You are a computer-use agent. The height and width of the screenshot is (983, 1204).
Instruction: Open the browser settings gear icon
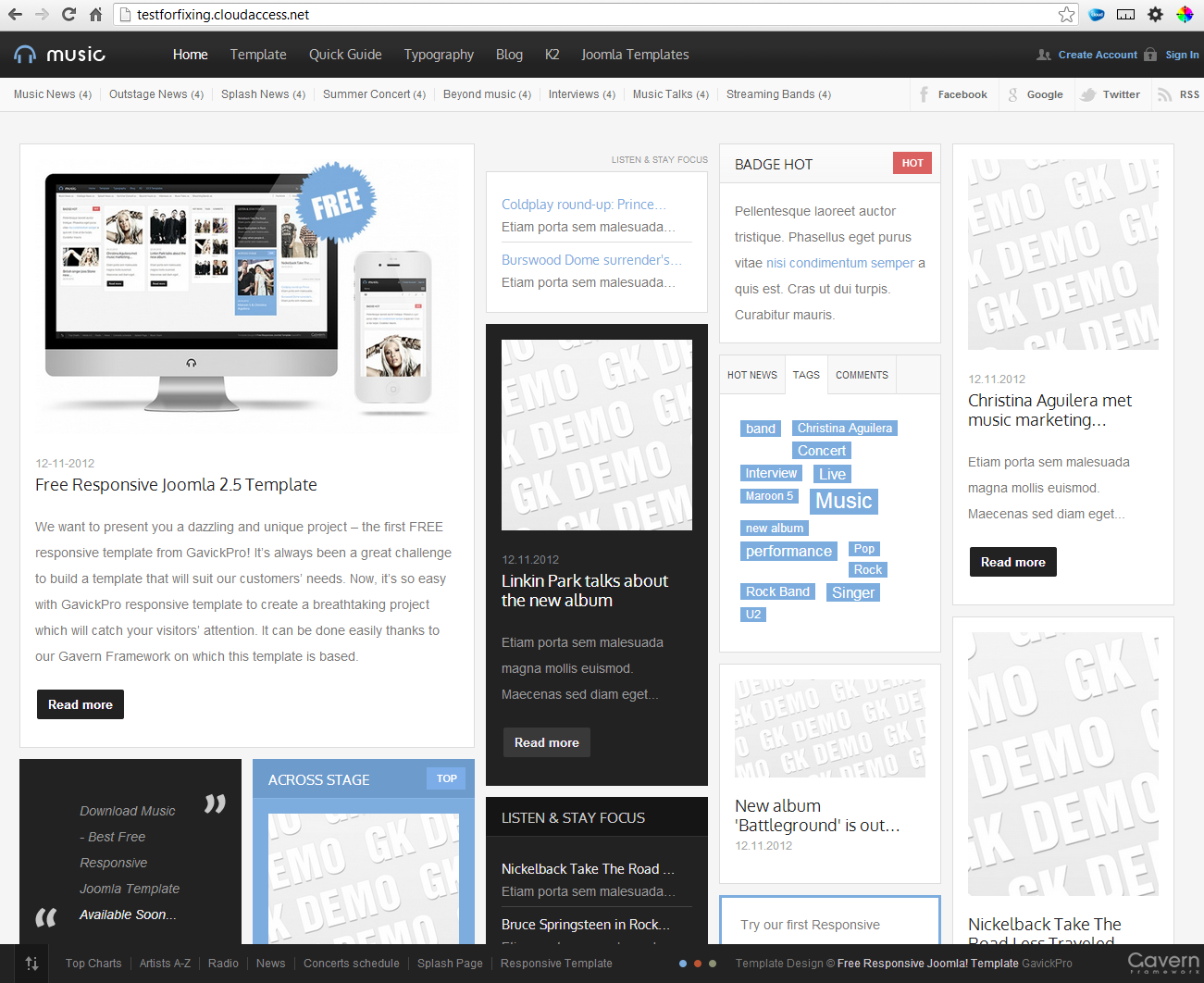pos(1155,14)
